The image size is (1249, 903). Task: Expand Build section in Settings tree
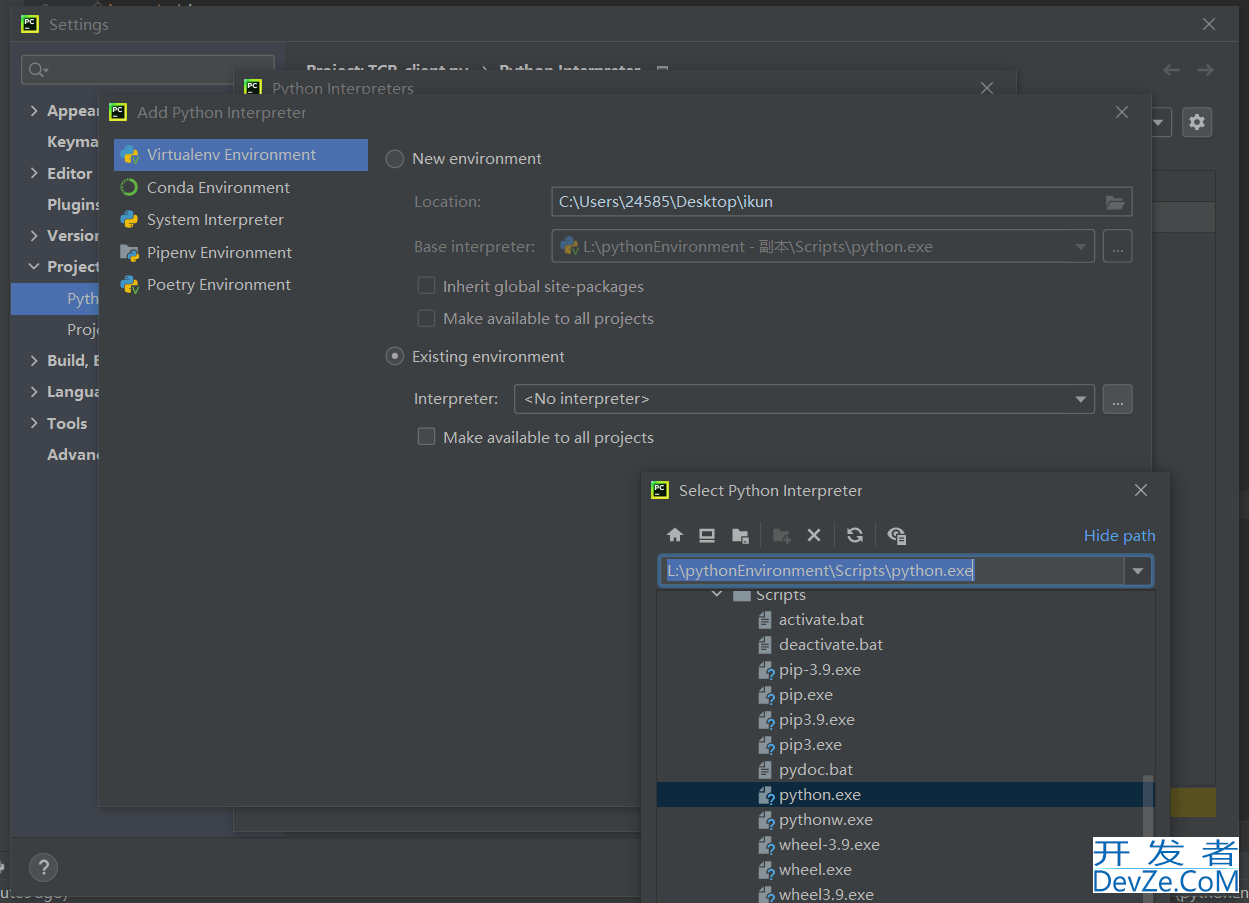34,361
